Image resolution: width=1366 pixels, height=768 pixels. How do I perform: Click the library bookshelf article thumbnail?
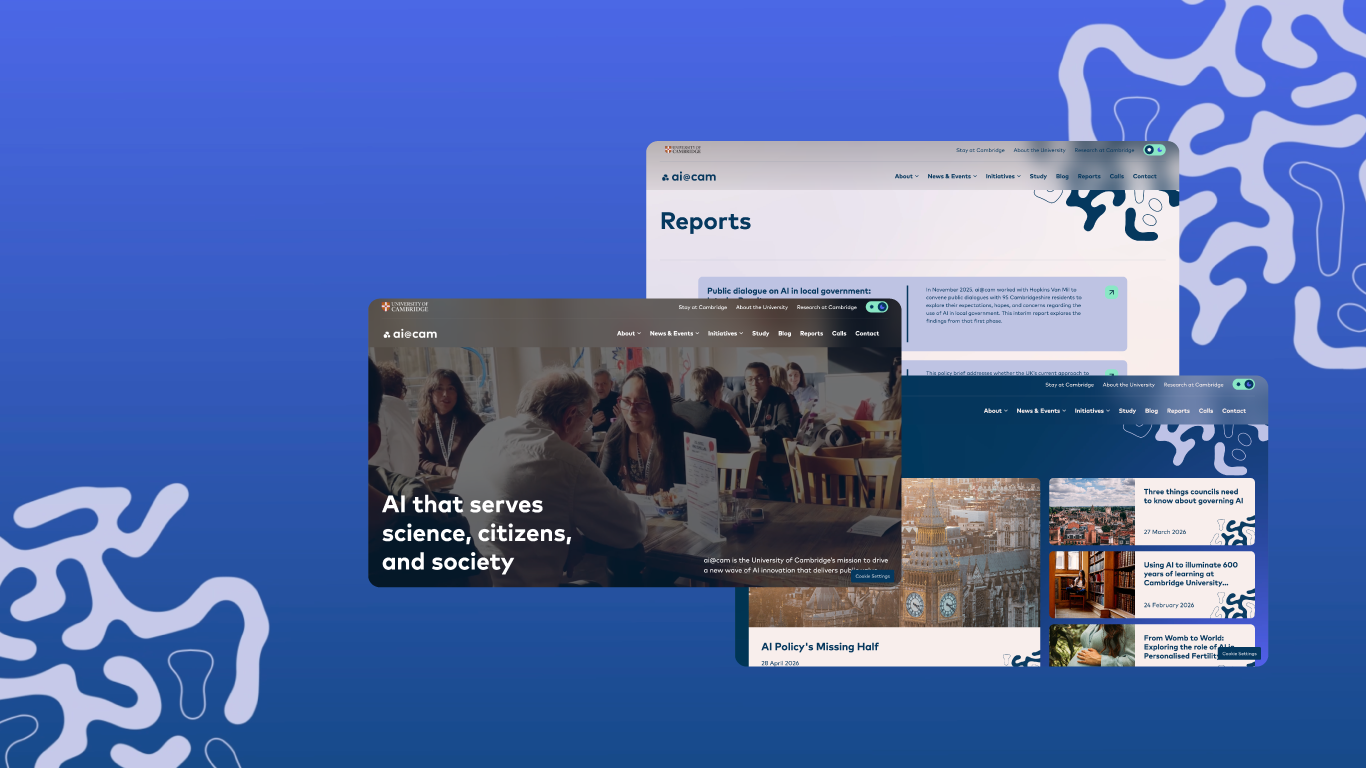tap(1092, 585)
